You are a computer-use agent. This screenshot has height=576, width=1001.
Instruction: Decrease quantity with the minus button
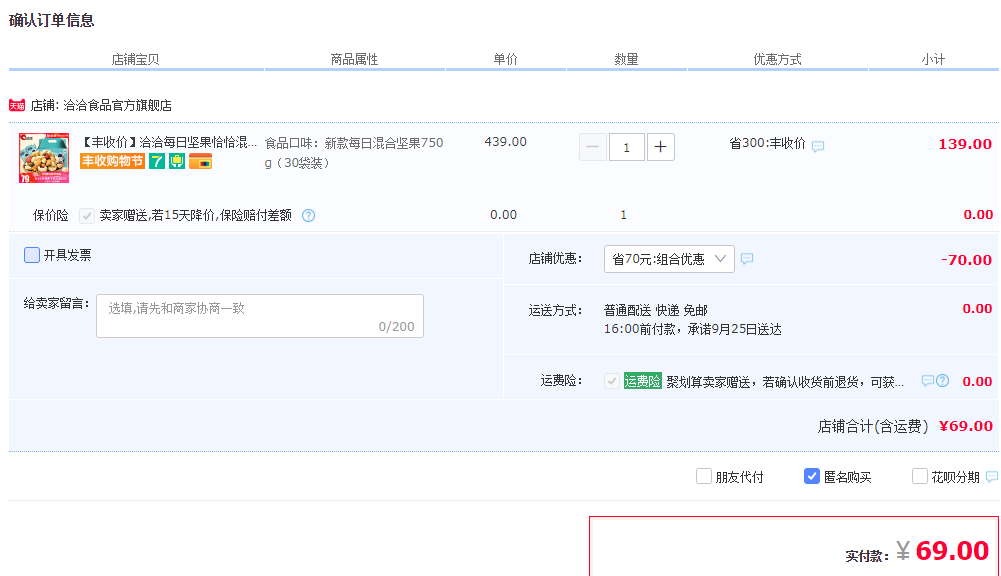592,148
